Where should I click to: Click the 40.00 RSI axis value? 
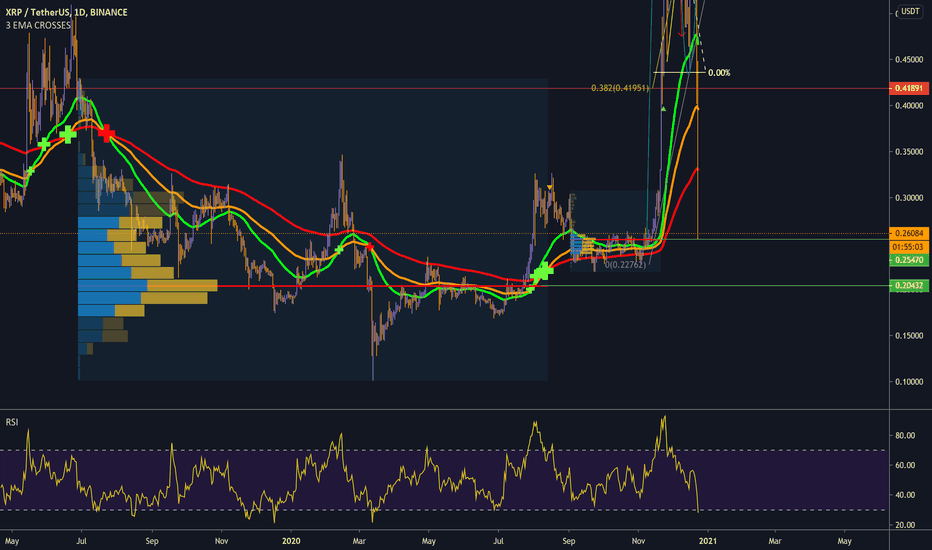pyautogui.click(x=905, y=495)
